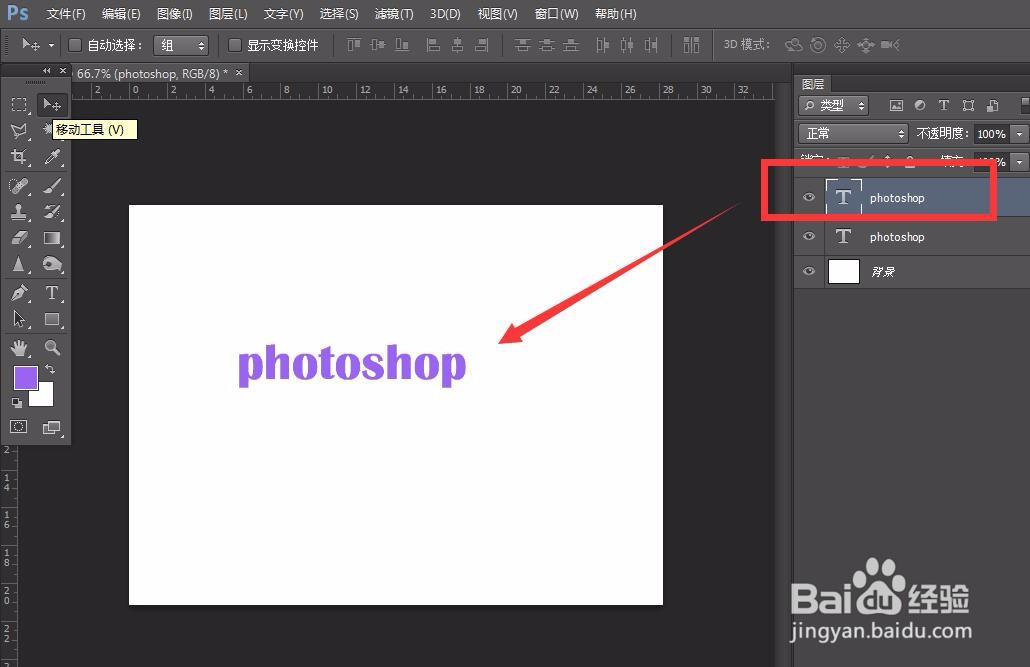Open the 类型 layer filter dropdown

[x=834, y=105]
